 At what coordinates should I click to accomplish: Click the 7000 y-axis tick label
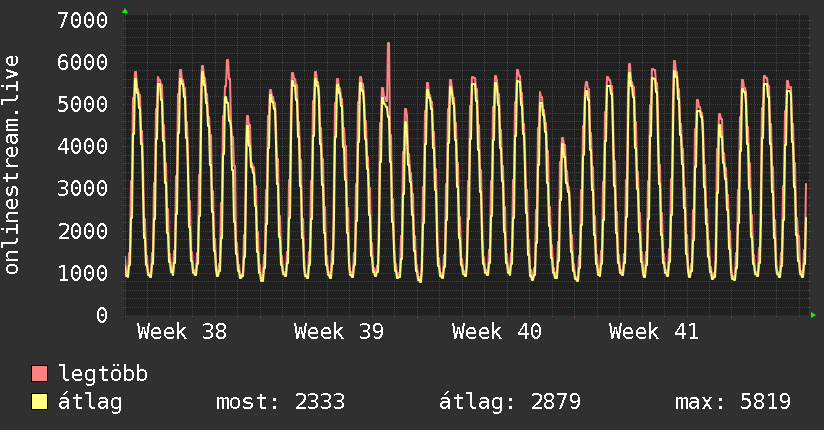tap(83, 20)
